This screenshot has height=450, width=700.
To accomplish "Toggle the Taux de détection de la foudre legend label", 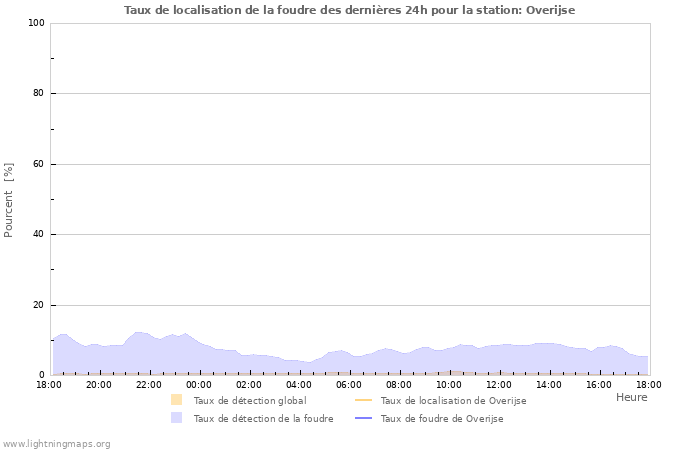I will click(x=264, y=418).
